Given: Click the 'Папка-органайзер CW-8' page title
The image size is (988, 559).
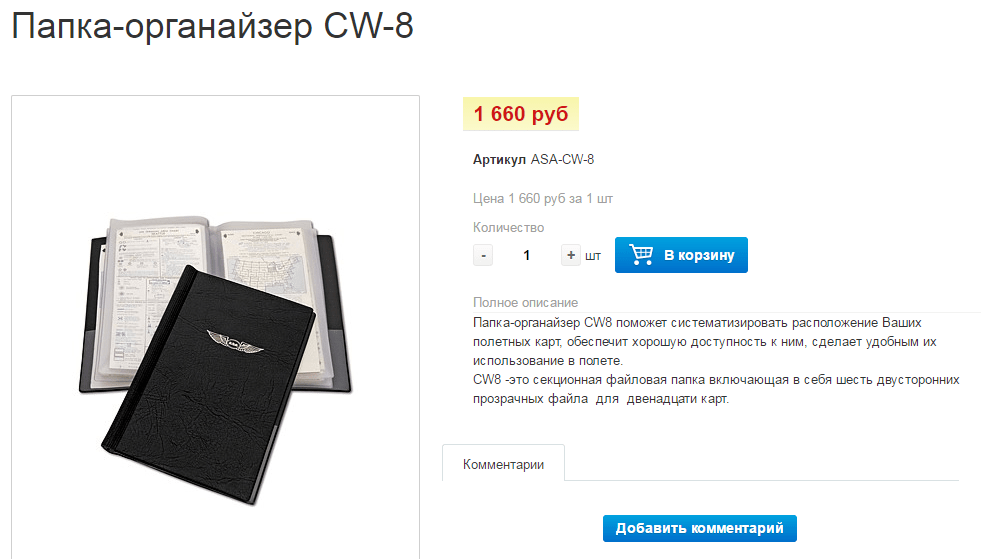Looking at the screenshot, I should click(212, 26).
